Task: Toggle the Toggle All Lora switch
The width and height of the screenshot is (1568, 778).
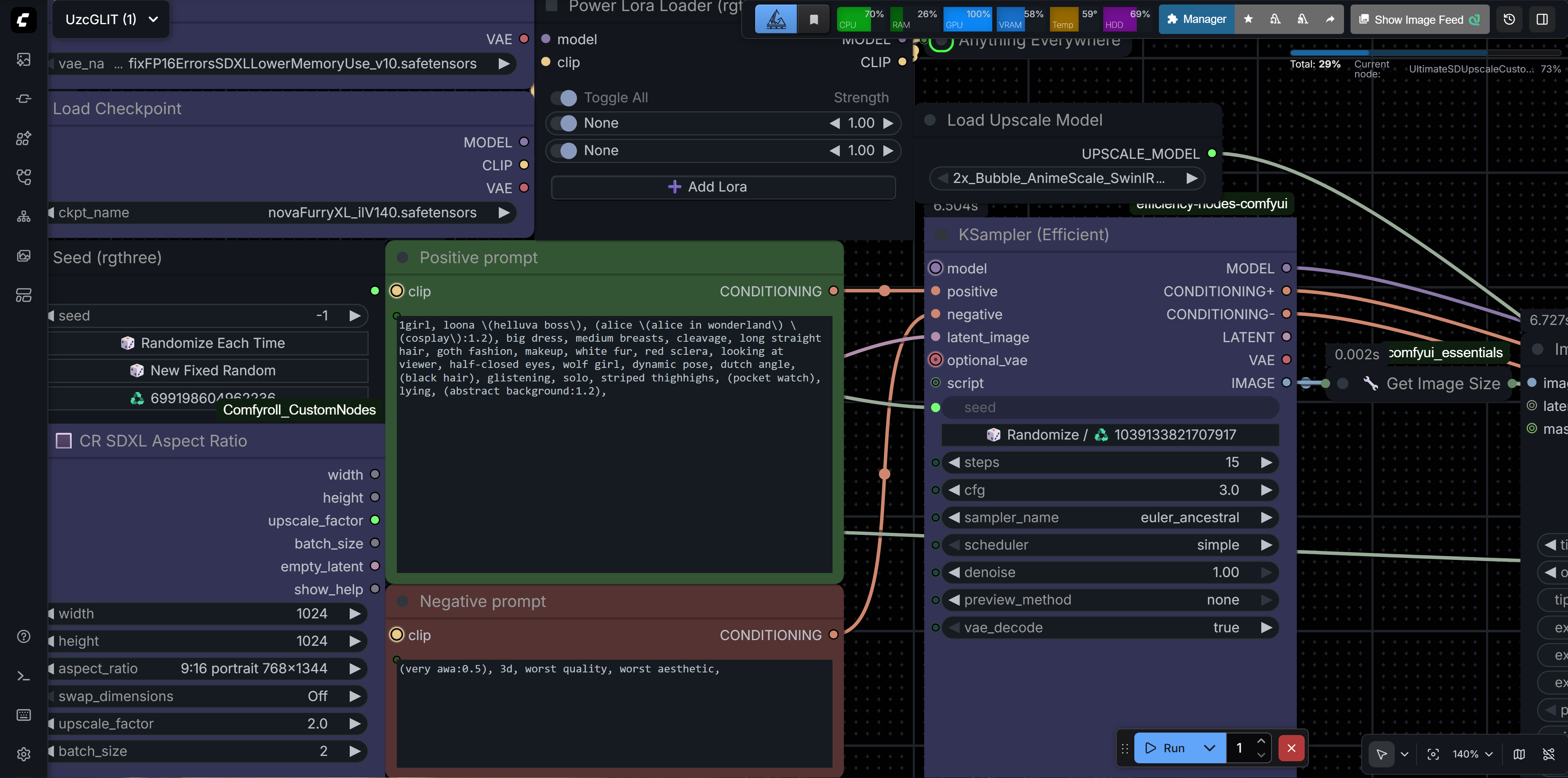Action: click(x=564, y=98)
